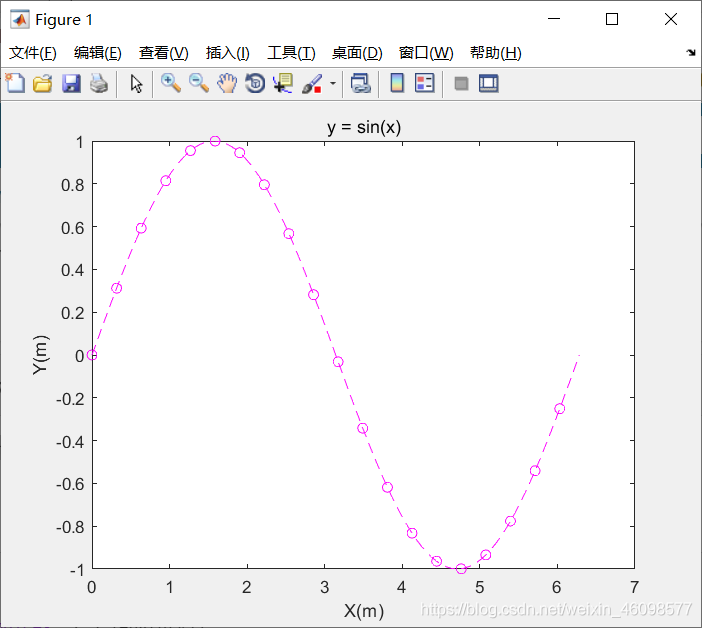Dock the figure using the corner arrow
This screenshot has width=702, height=628.
pos(691,53)
